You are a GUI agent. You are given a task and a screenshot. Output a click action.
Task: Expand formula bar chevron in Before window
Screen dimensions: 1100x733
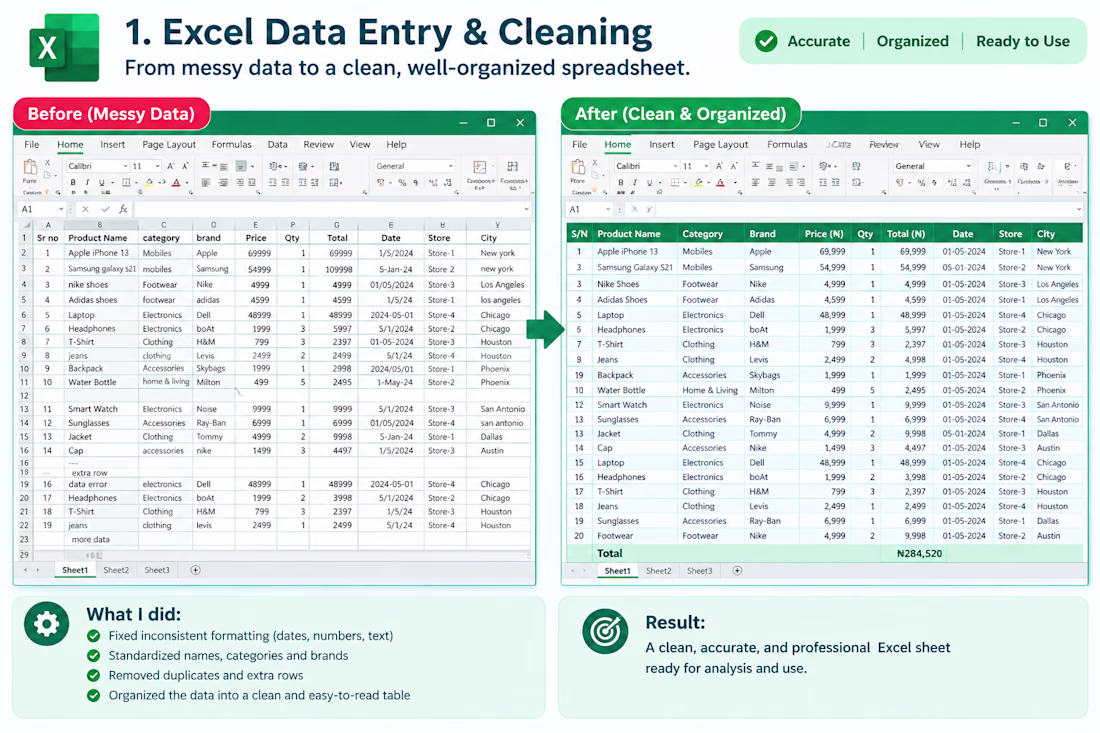pyautogui.click(x=526, y=209)
